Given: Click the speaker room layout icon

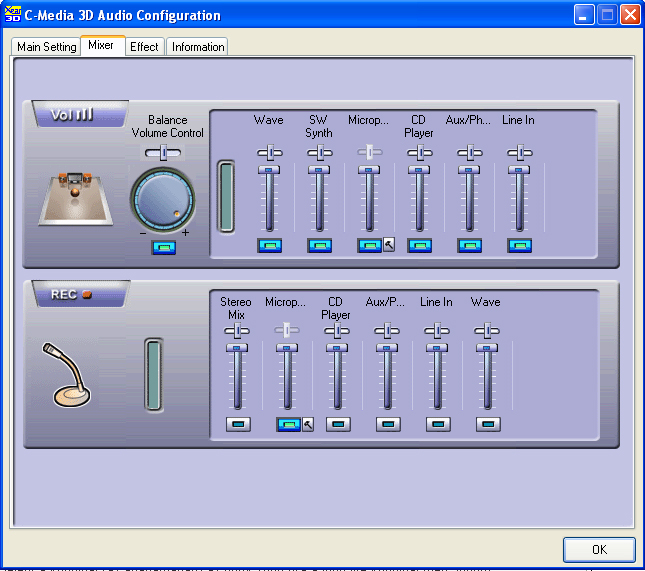Looking at the screenshot, I should 76,199.
